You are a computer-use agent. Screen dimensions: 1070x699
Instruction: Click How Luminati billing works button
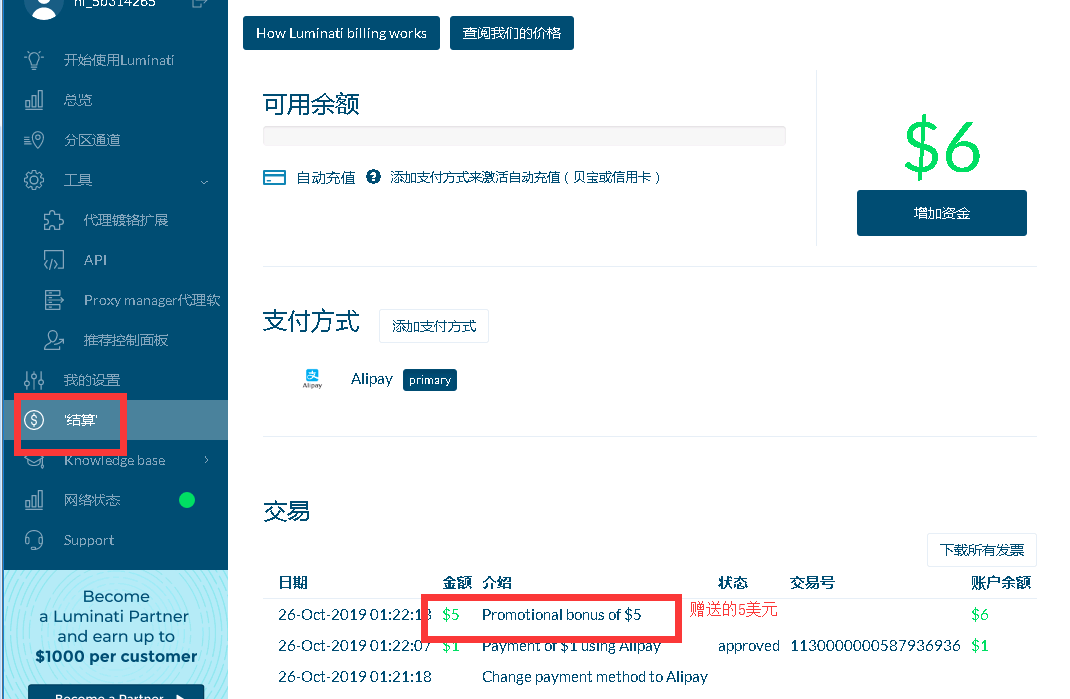coord(341,33)
